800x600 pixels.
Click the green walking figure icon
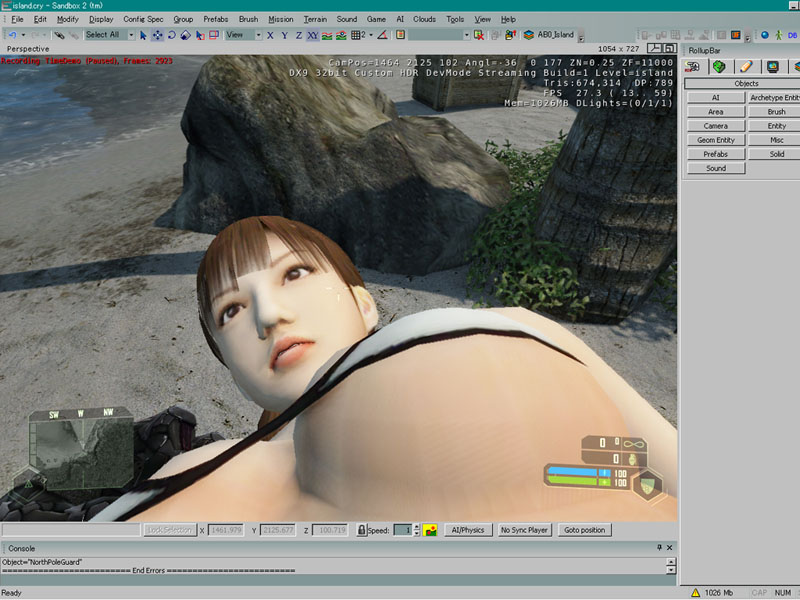coord(779,35)
